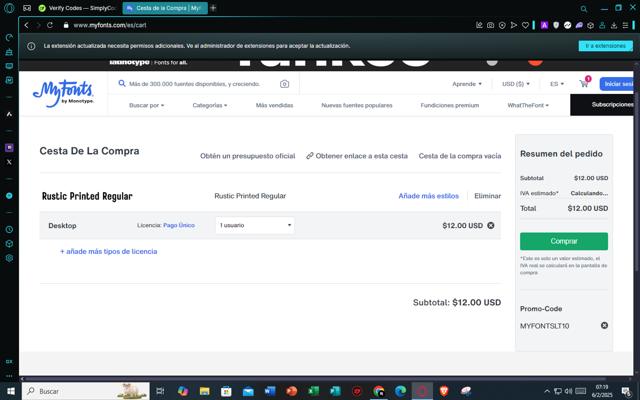Screen dimensions: 640x400
Task: Remove promo code MYFONTSLT10
Action: [x=604, y=325]
